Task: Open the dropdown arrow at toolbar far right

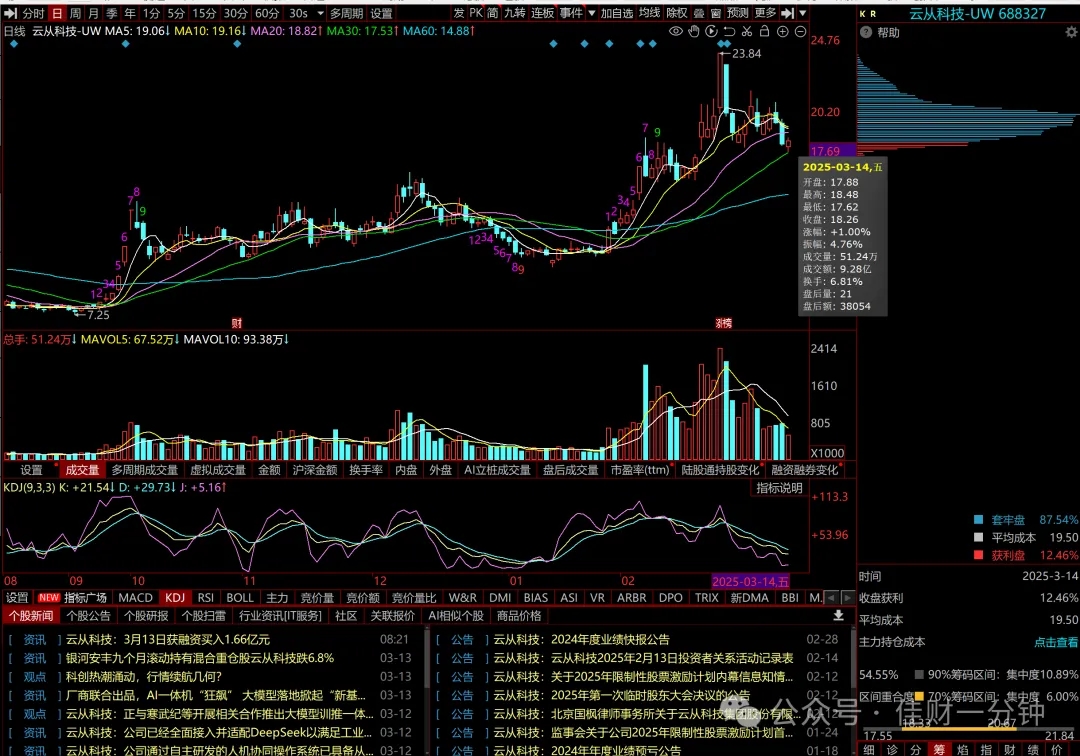Action: tap(803, 13)
